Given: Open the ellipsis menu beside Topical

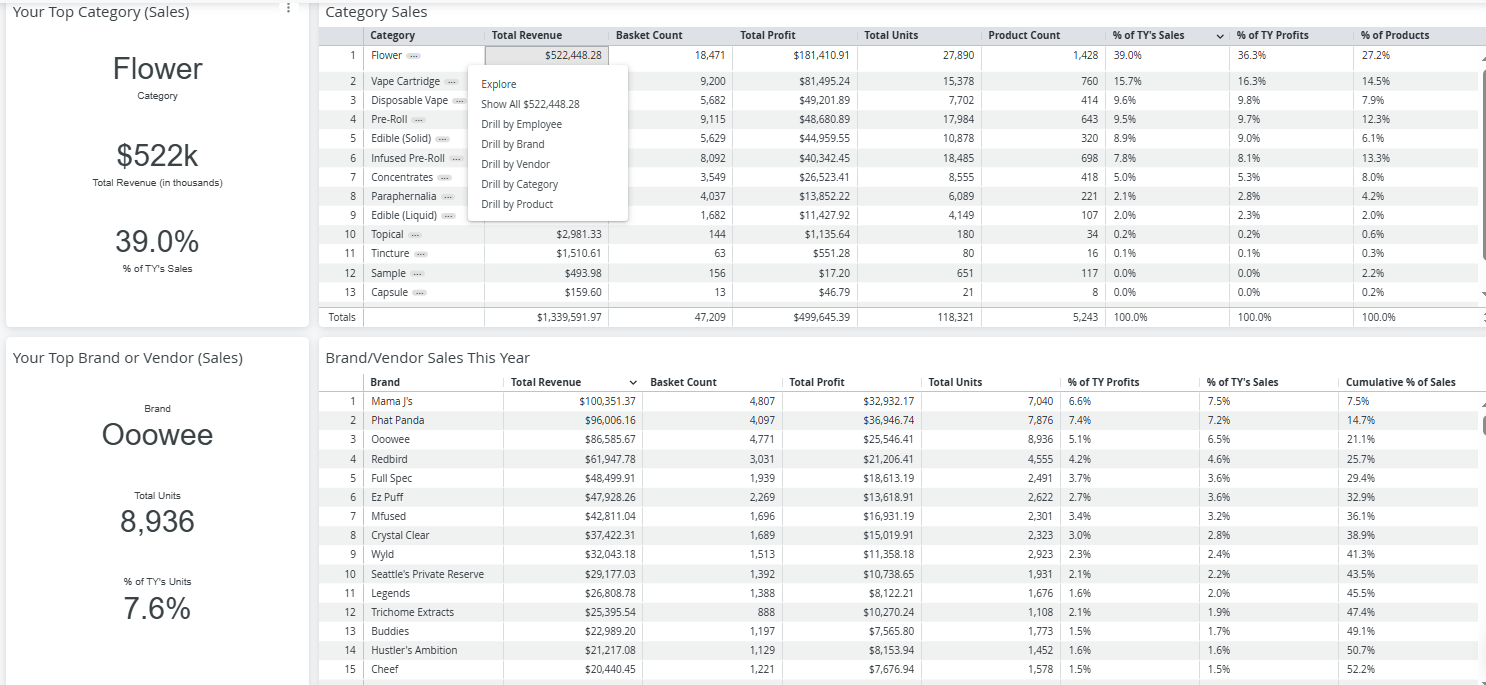Looking at the screenshot, I should [x=415, y=235].
